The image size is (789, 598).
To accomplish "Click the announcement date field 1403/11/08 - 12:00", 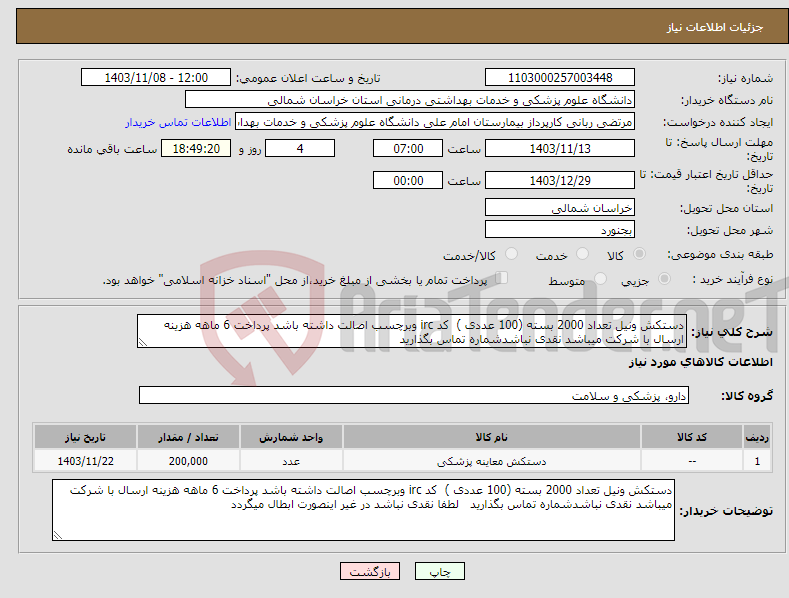I will coord(156,78).
